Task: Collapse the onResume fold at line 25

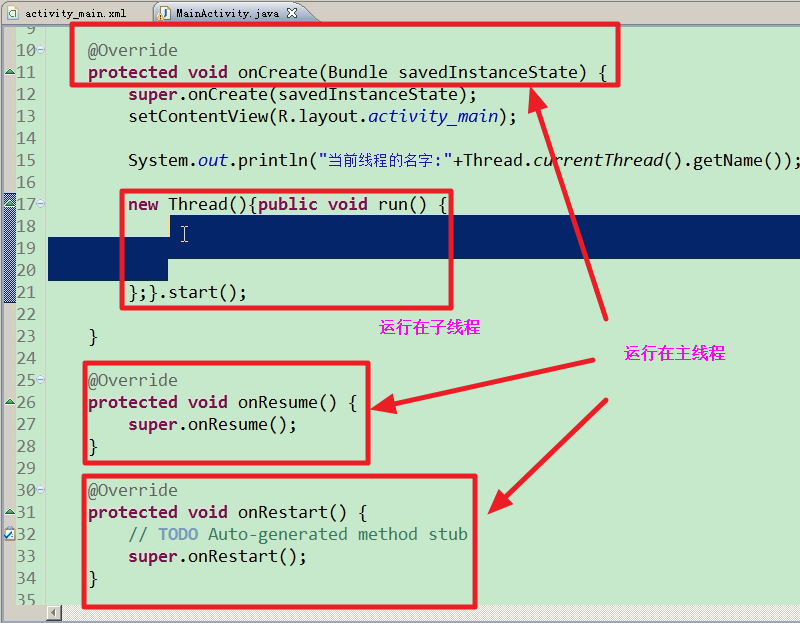Action: (x=41, y=380)
